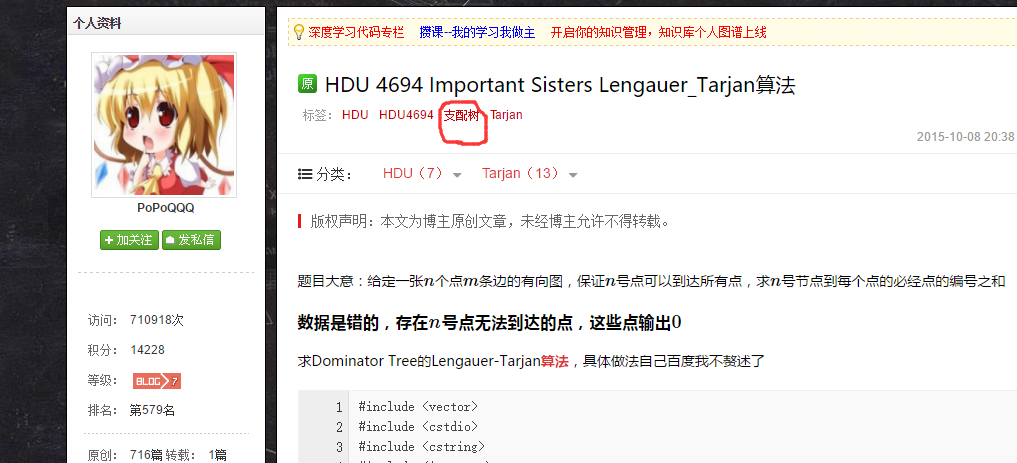This screenshot has width=1017, height=463.
Task: Expand the HDU（7）category dropdown arrow
Action: (457, 175)
